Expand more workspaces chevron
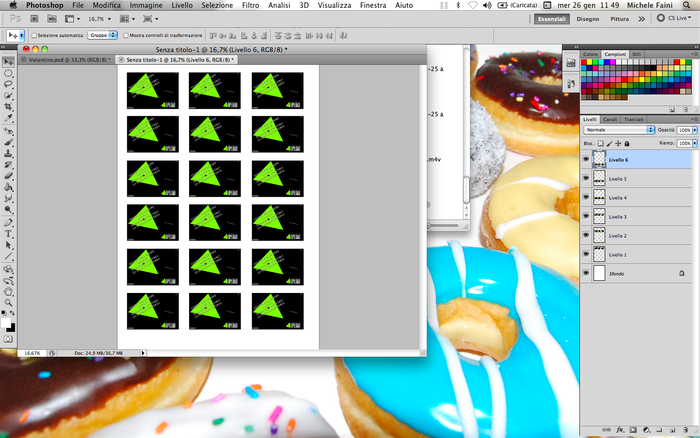The height and width of the screenshot is (438, 700). pyautogui.click(x=642, y=19)
